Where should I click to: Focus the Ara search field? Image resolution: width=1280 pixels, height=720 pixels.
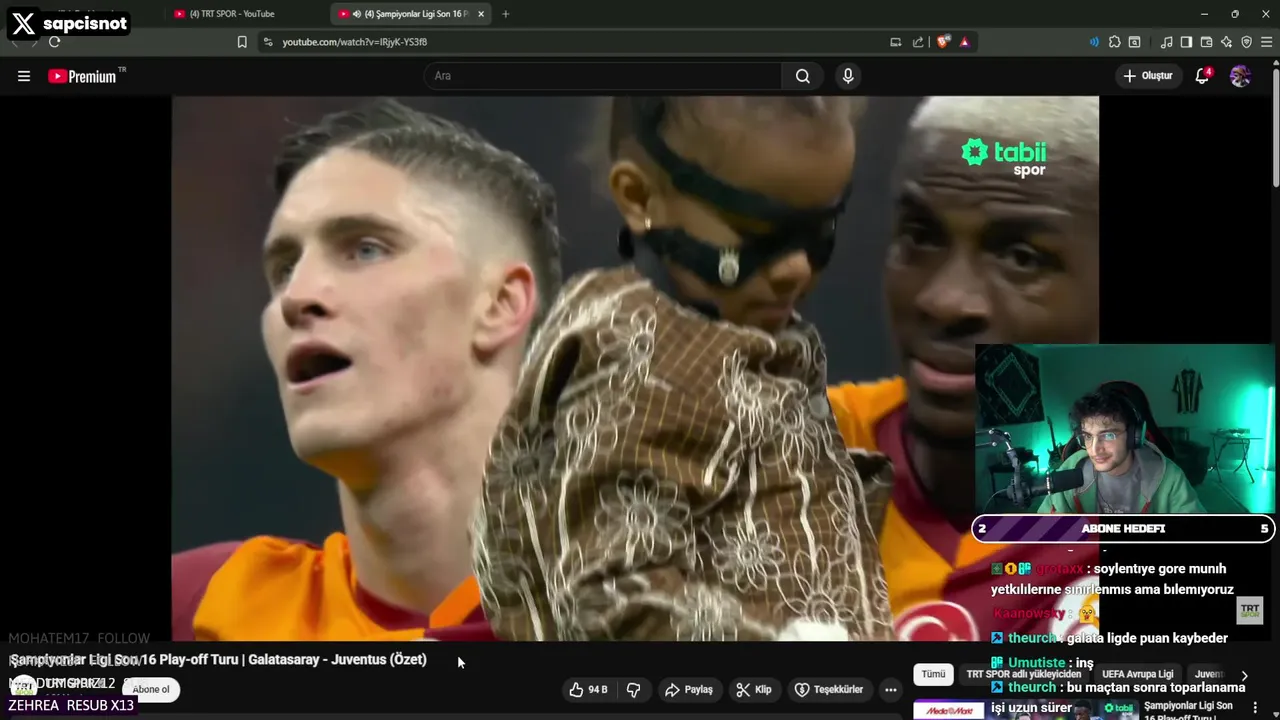tap(603, 76)
